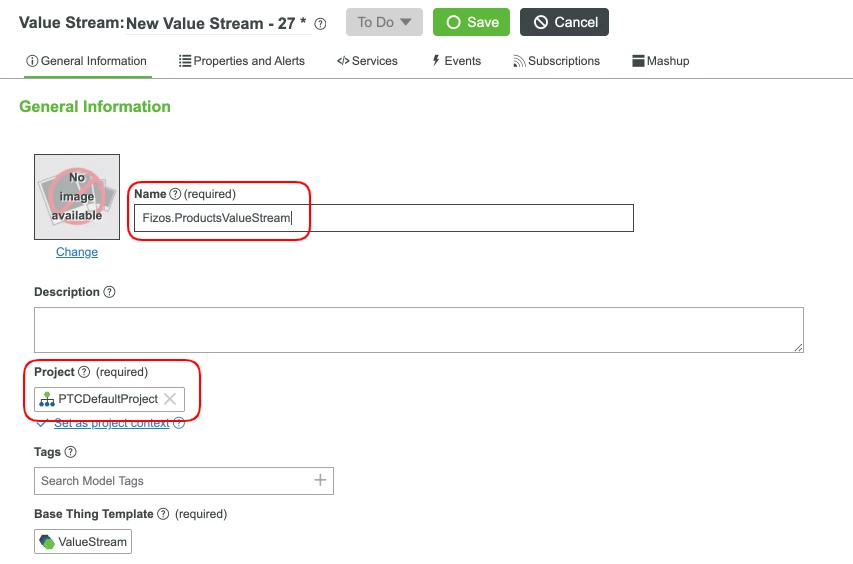Click the Search Model Tags field
853x564 pixels.
click(183, 481)
